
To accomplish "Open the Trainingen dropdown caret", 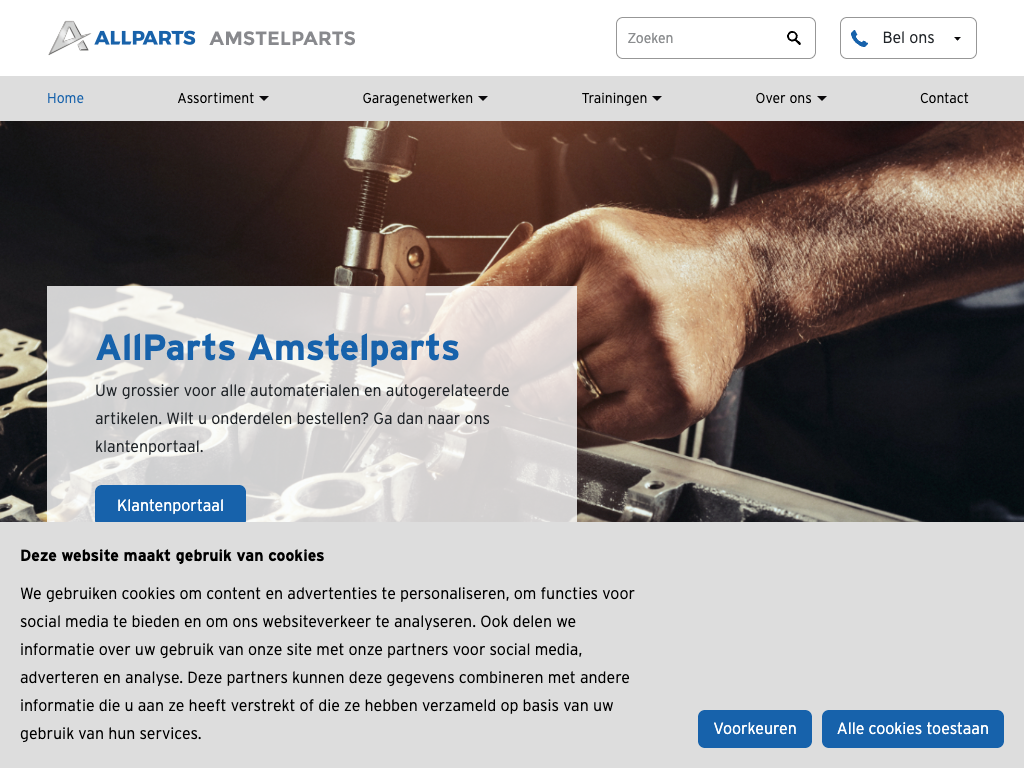I will point(657,99).
